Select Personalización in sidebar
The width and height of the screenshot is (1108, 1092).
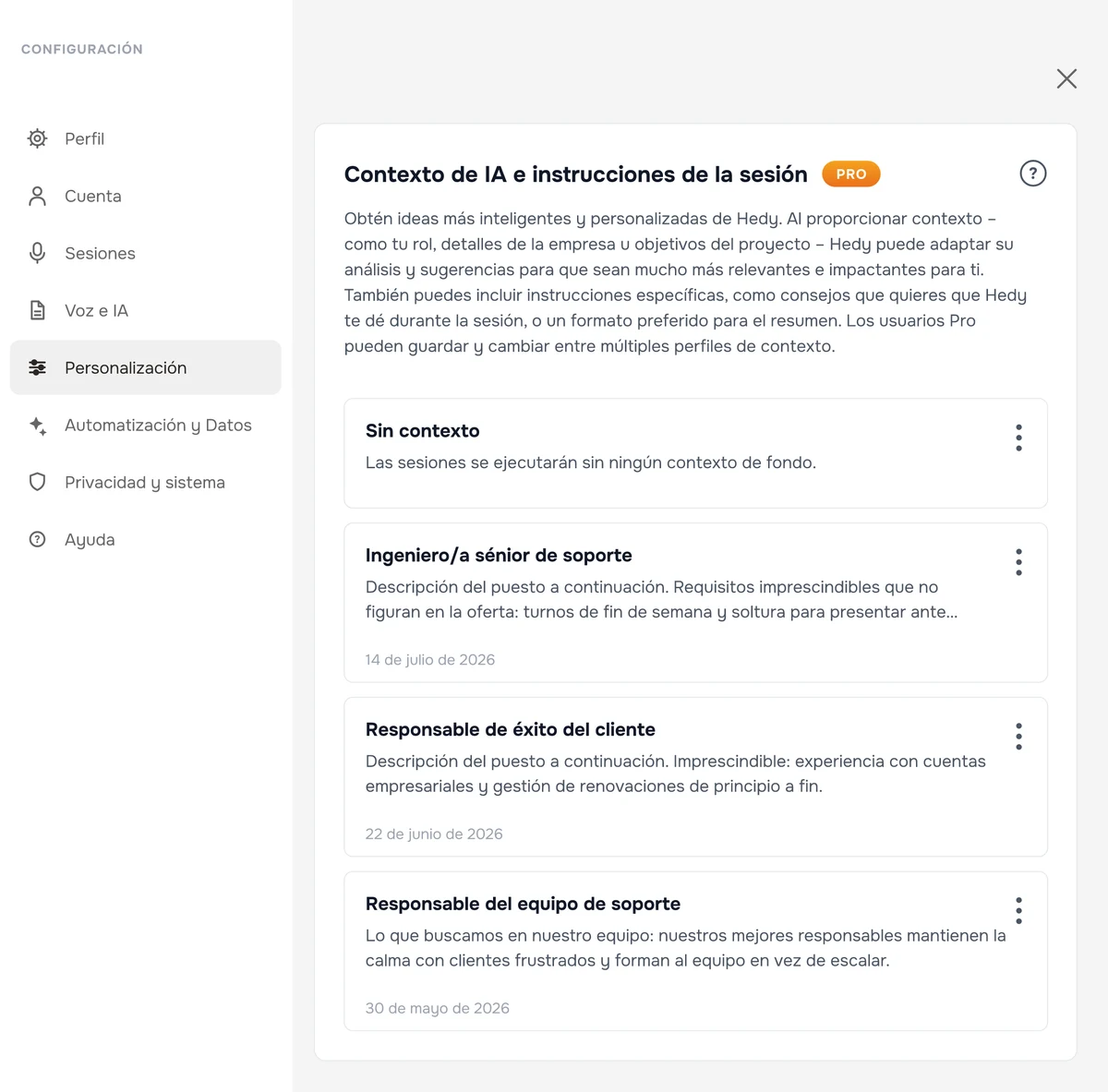(146, 367)
